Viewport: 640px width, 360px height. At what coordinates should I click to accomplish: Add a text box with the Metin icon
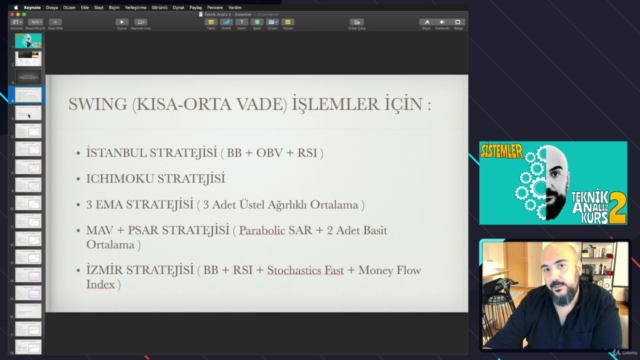pyautogui.click(x=242, y=22)
